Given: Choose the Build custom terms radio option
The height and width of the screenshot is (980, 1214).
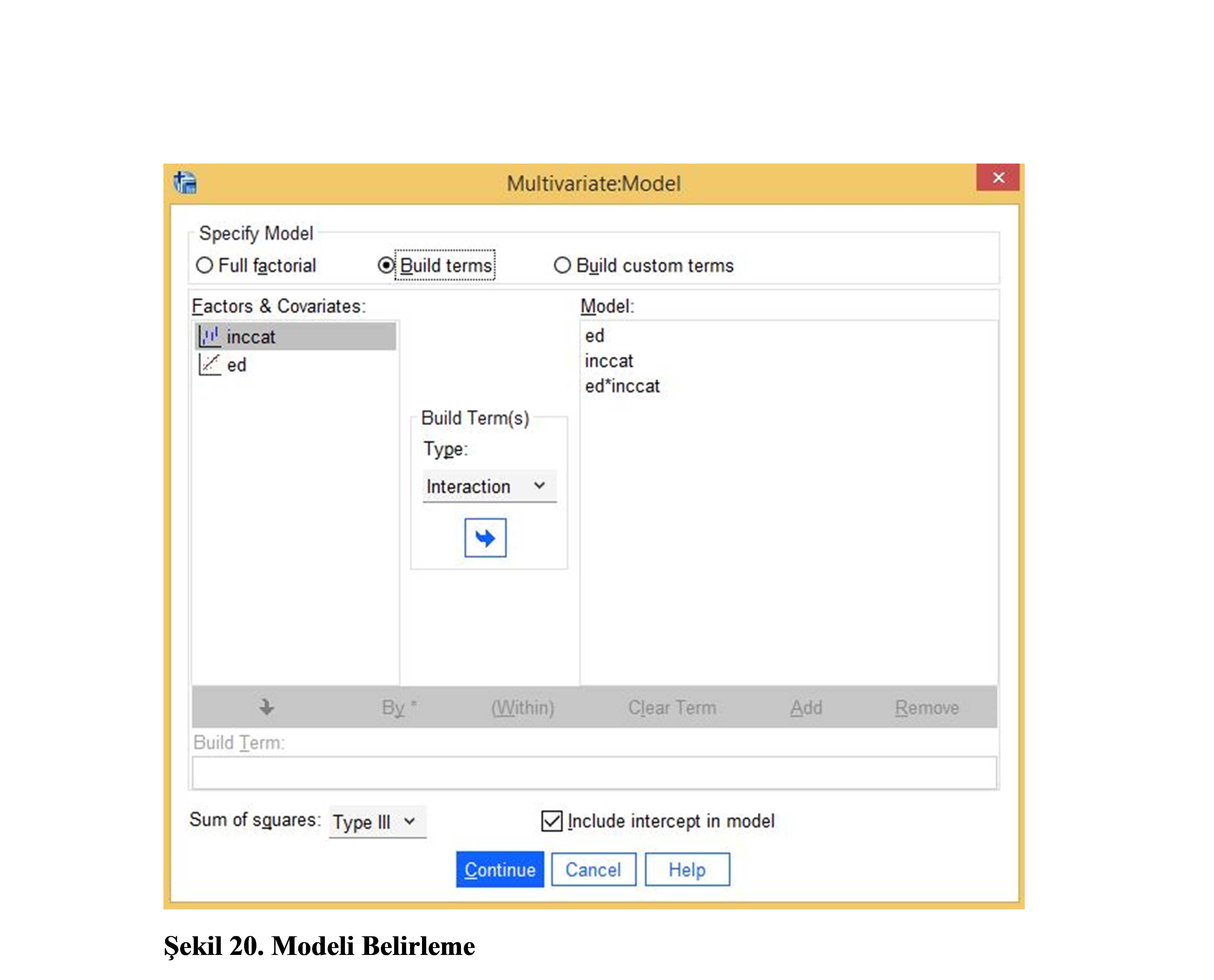Looking at the screenshot, I should [643, 265].
